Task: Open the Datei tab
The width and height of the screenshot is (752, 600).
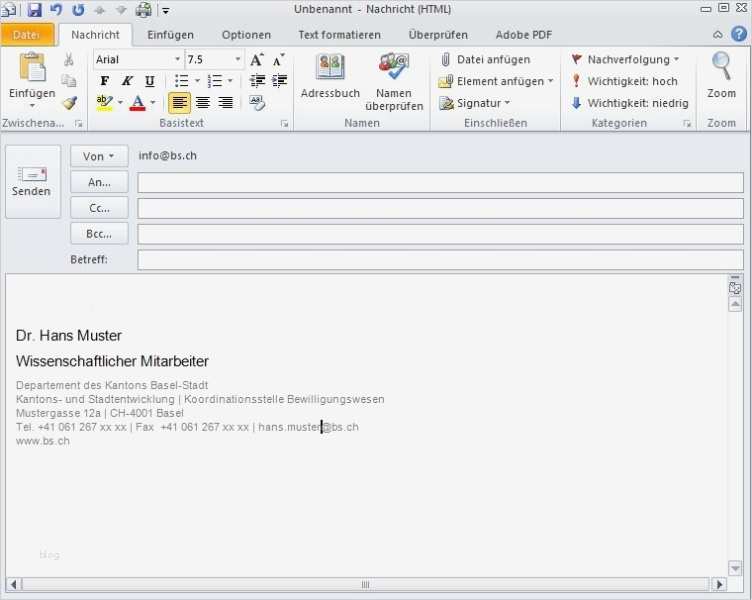Action: [x=27, y=35]
